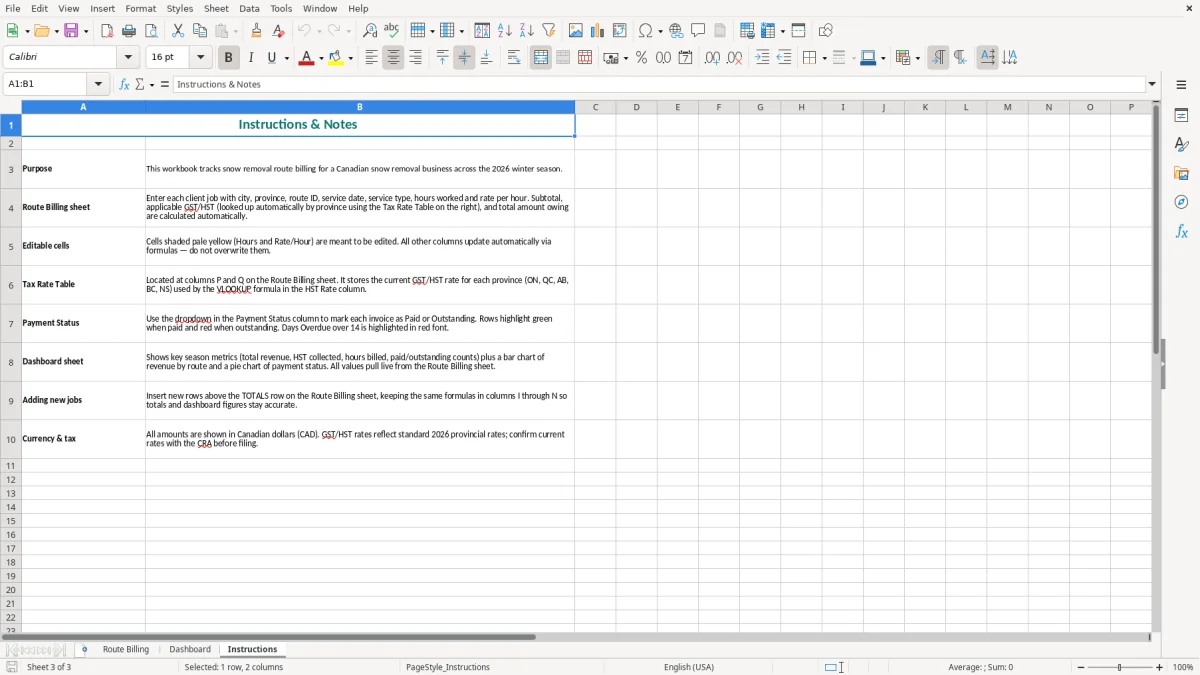Toggle Print Preview icon

[151, 31]
